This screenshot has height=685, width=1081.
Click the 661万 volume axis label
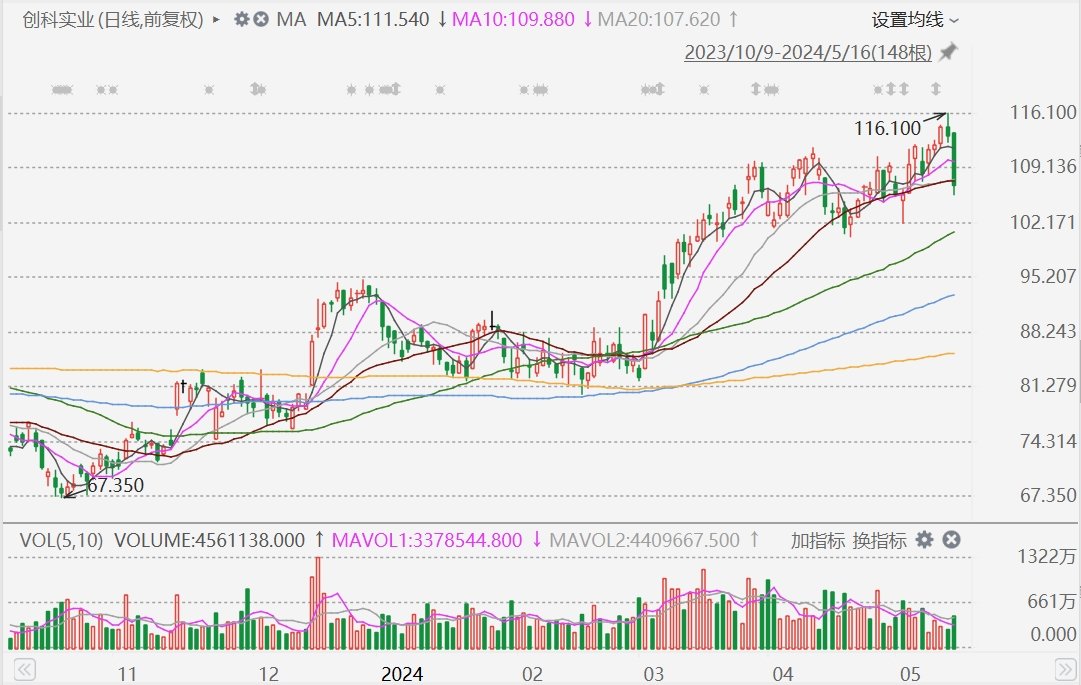coord(1051,602)
